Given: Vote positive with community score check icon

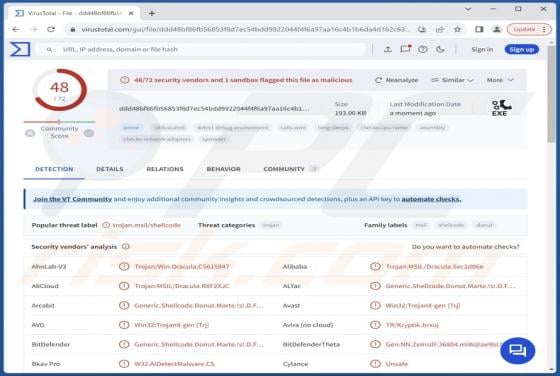Looking at the screenshot, I should point(89,133).
